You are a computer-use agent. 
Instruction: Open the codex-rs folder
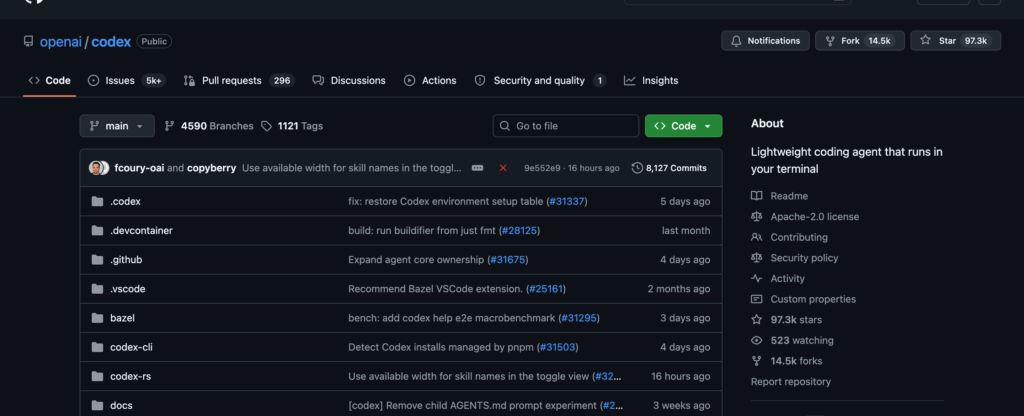[131, 376]
